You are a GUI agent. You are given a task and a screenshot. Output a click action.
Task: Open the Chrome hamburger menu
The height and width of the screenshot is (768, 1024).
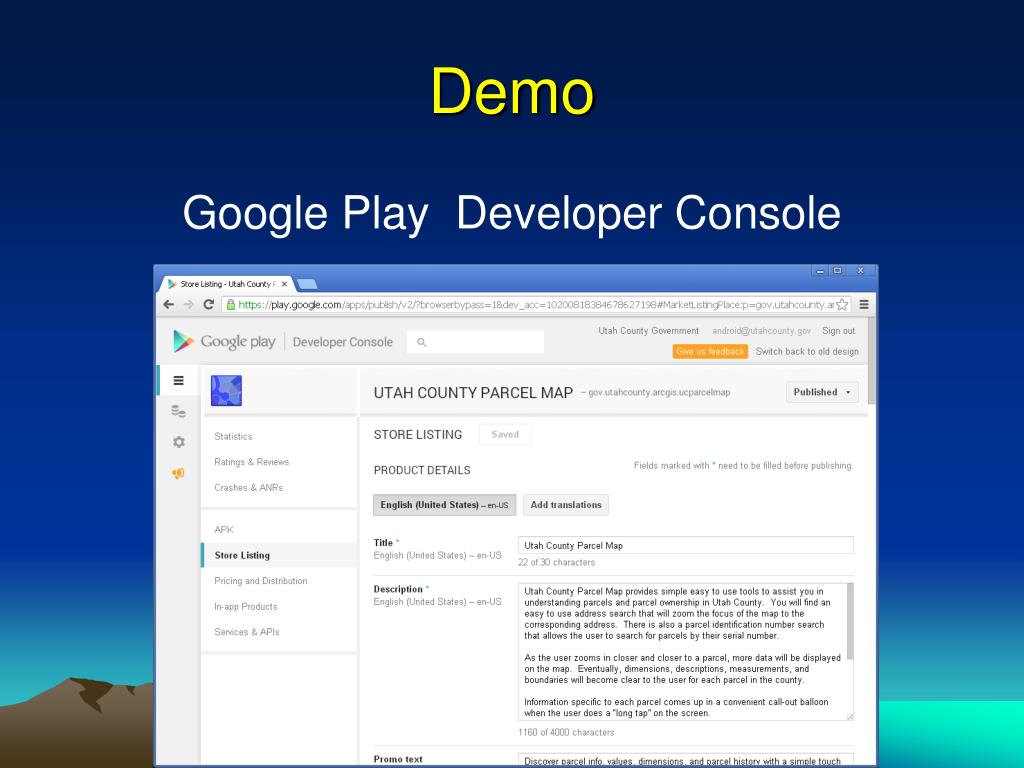(864, 304)
